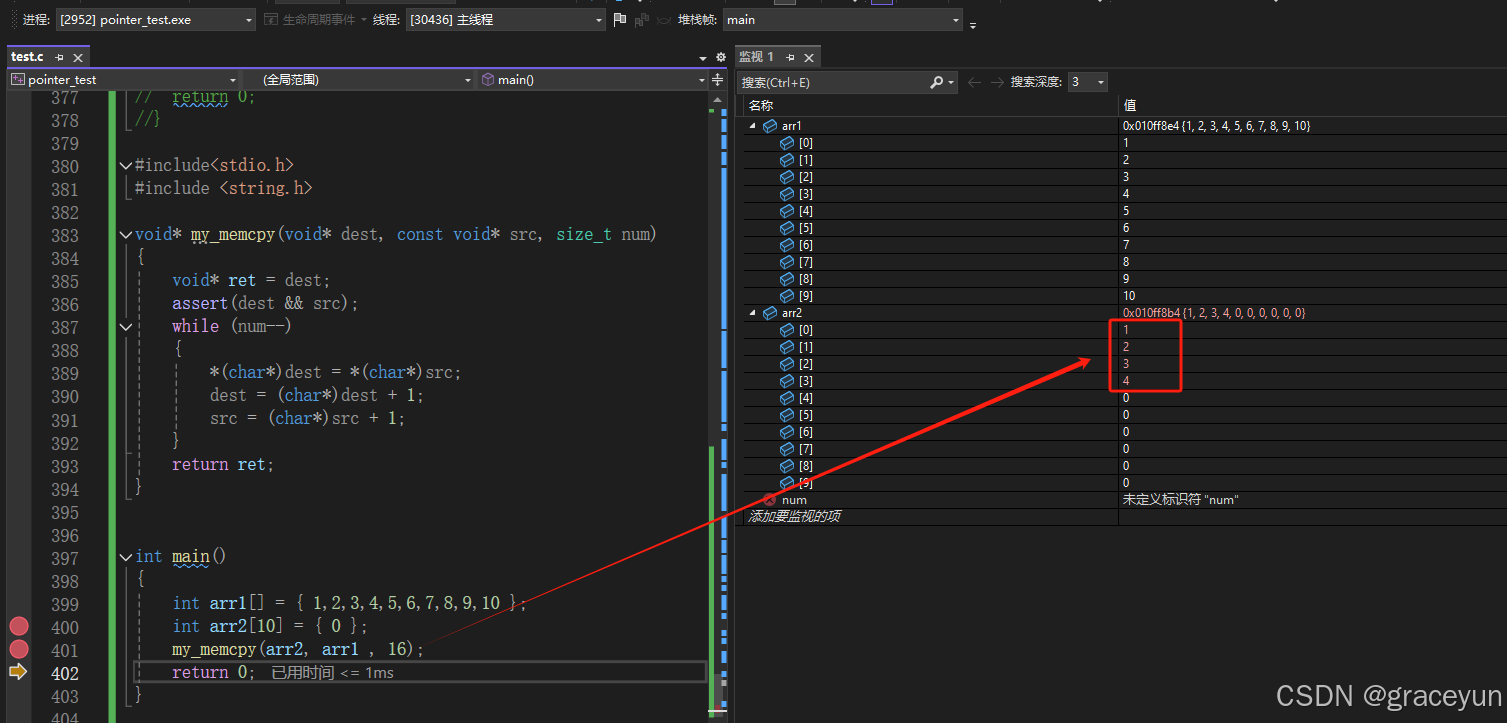This screenshot has height=723, width=1507.
Task: Click arr1 [9] value 10
Action: click(x=1129, y=296)
